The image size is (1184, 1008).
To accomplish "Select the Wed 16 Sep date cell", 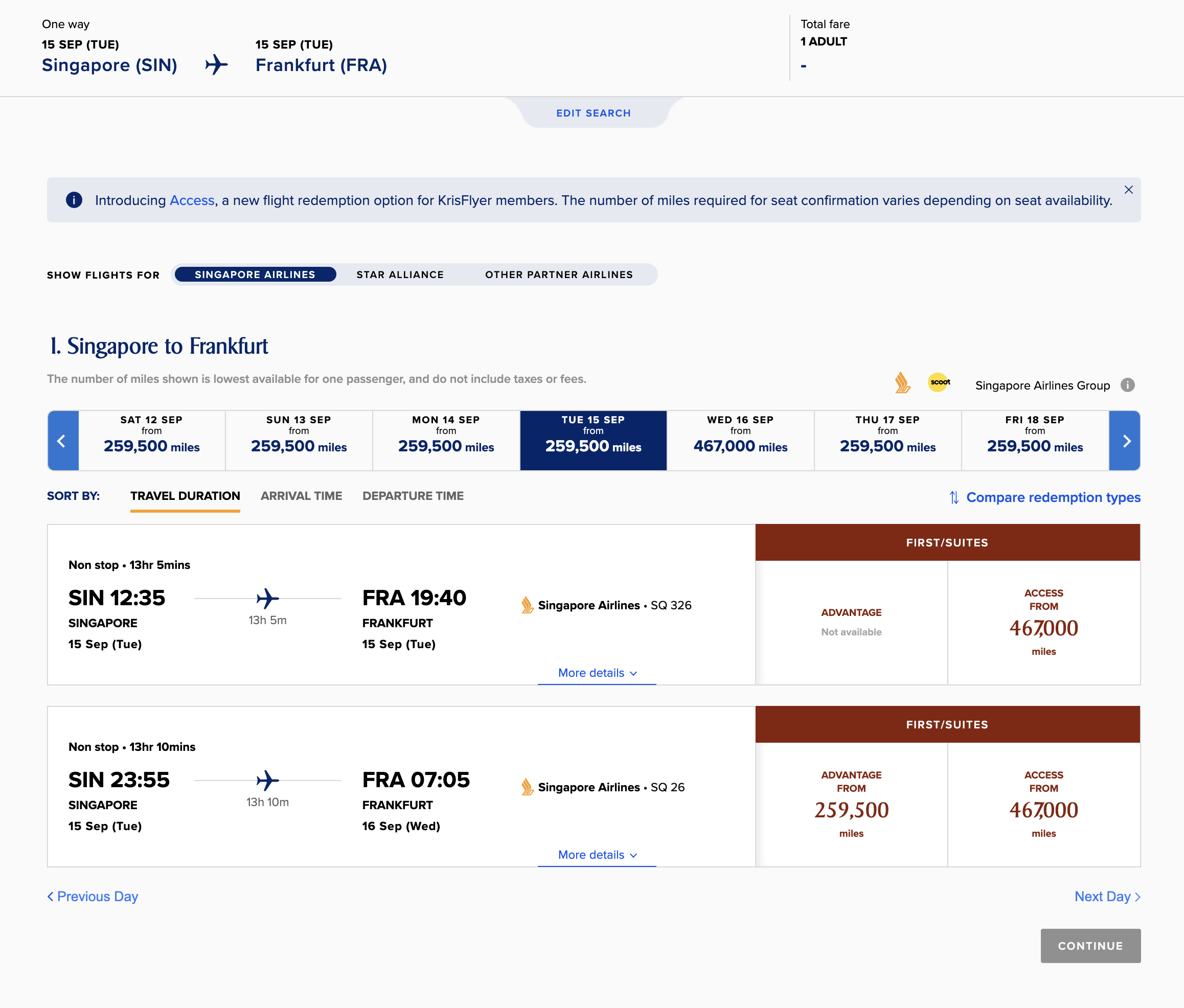I will (x=740, y=441).
